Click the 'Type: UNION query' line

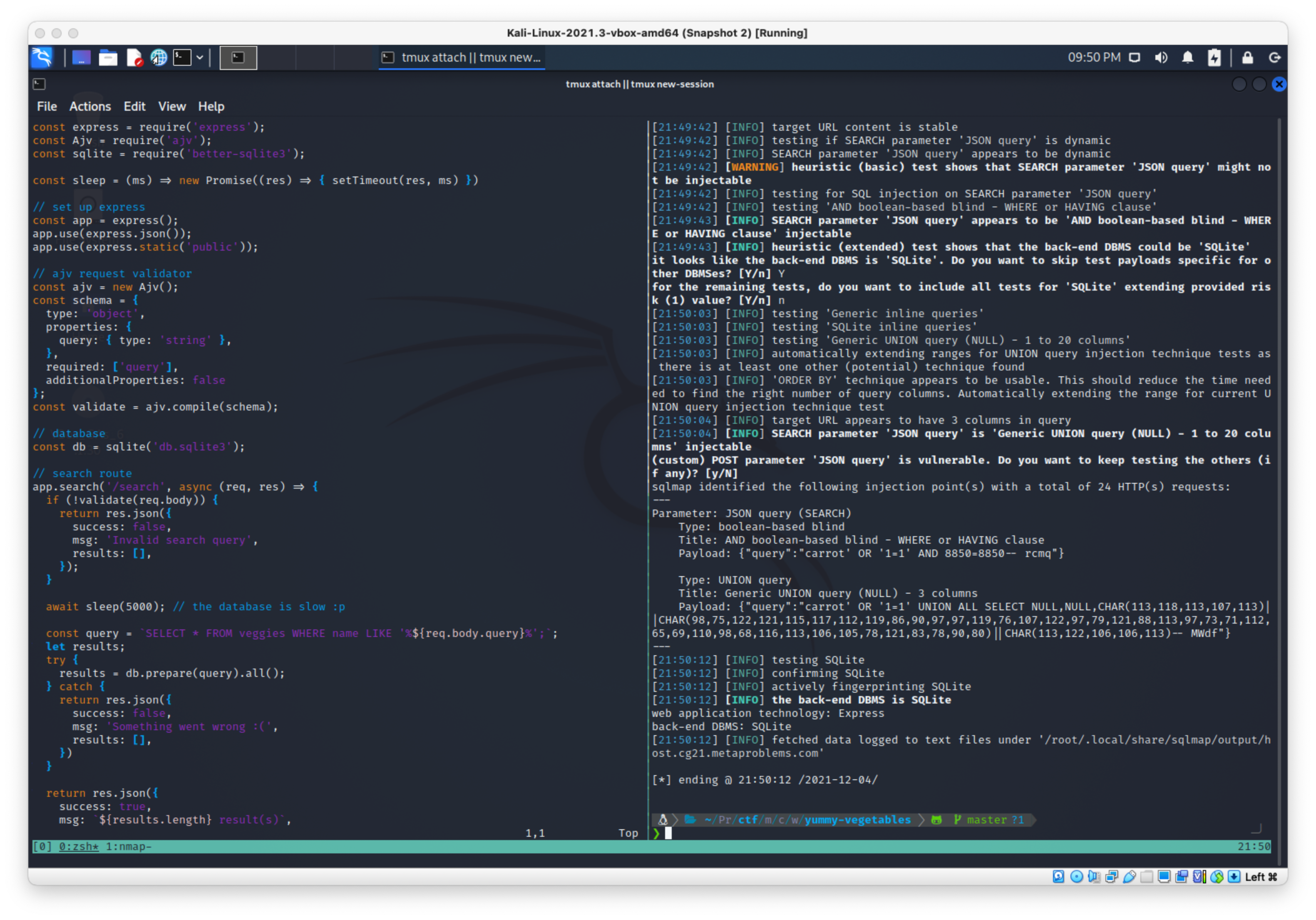(x=735, y=579)
